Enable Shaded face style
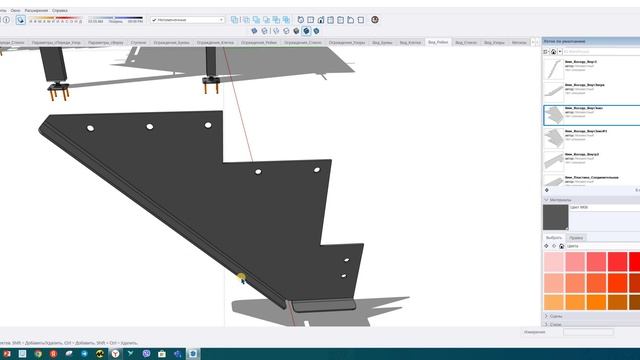This screenshot has height=360, width=640. click(296, 31)
